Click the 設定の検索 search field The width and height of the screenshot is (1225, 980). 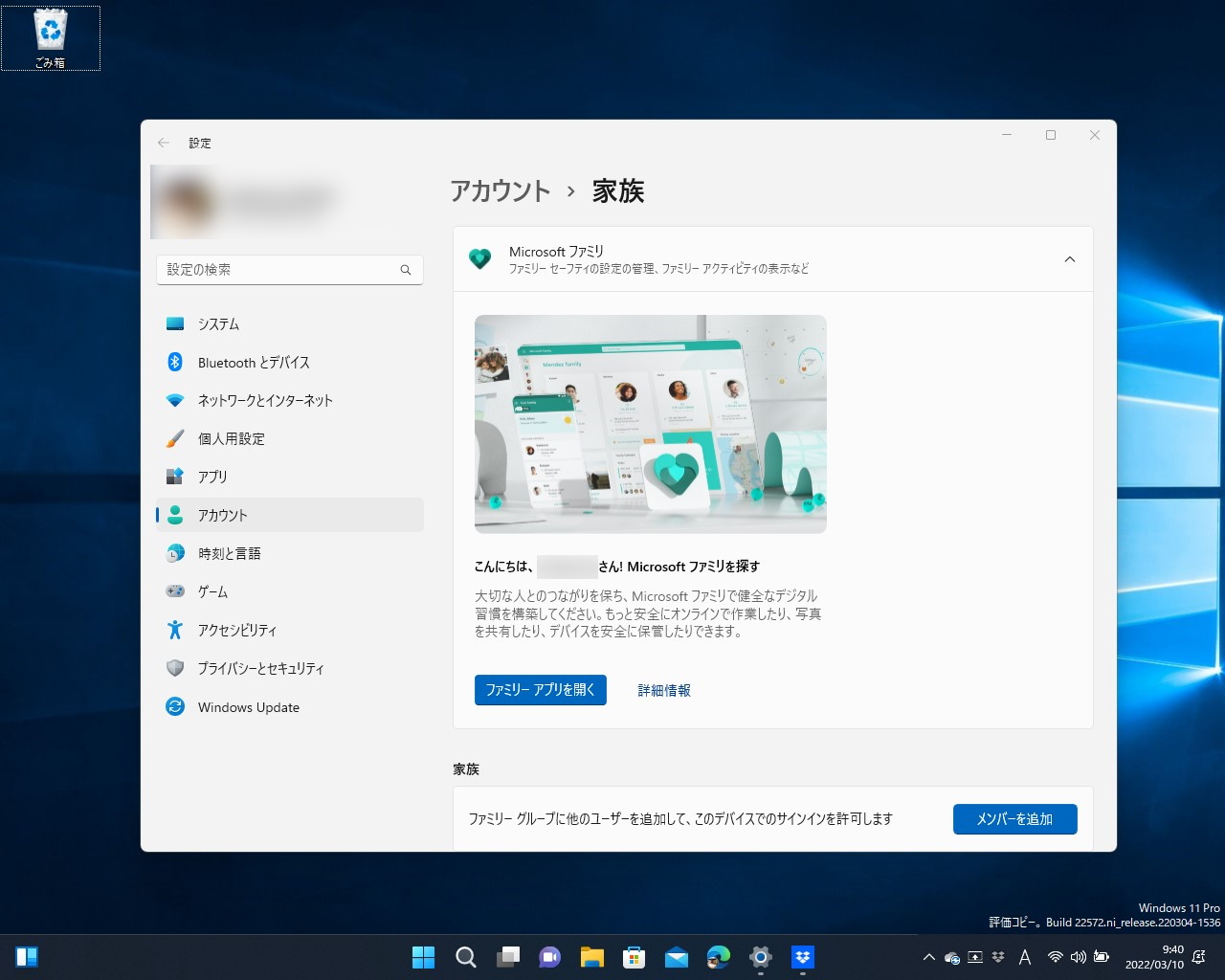point(289,270)
